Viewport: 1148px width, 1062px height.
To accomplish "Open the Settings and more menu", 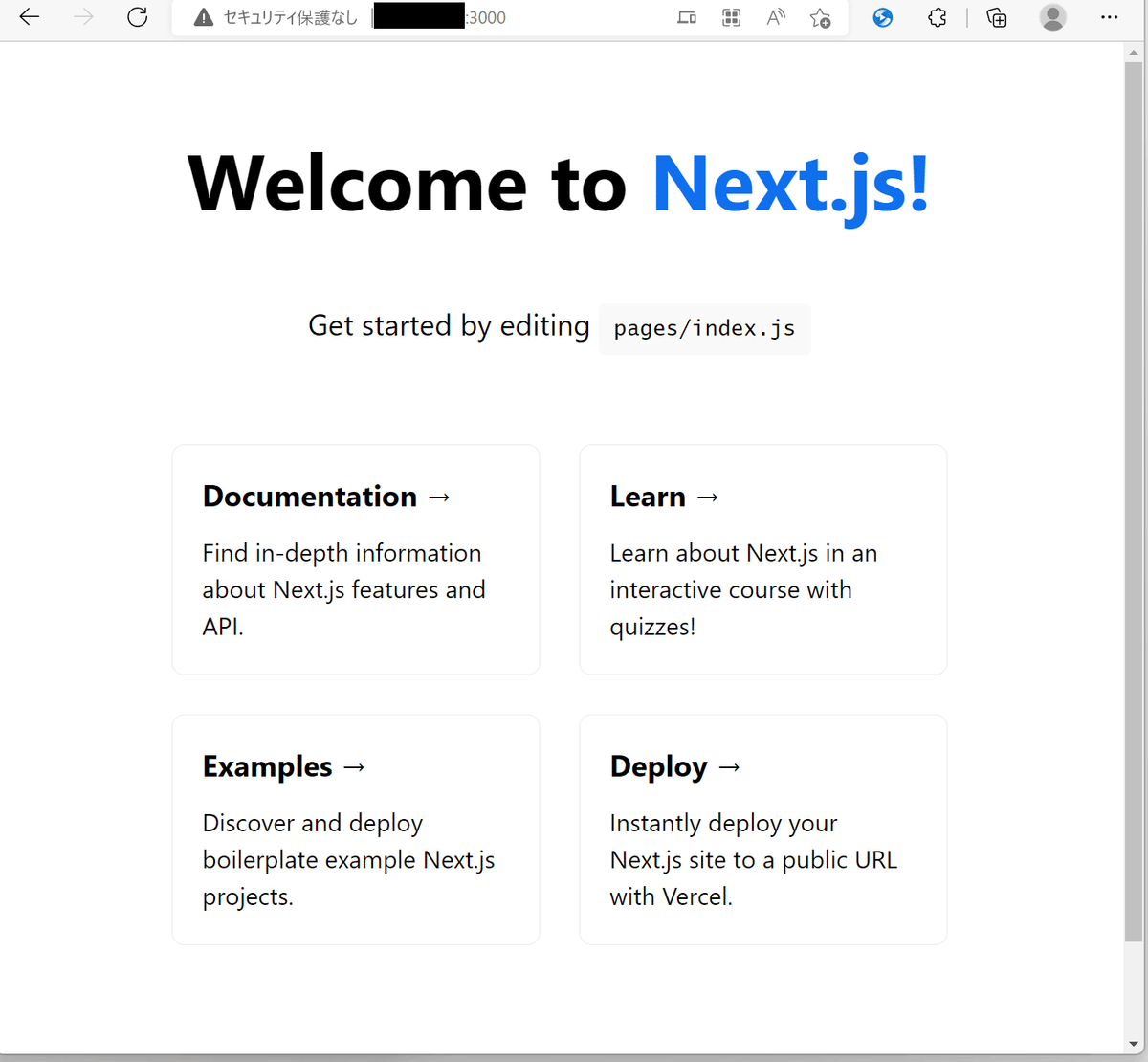I will (x=1110, y=17).
